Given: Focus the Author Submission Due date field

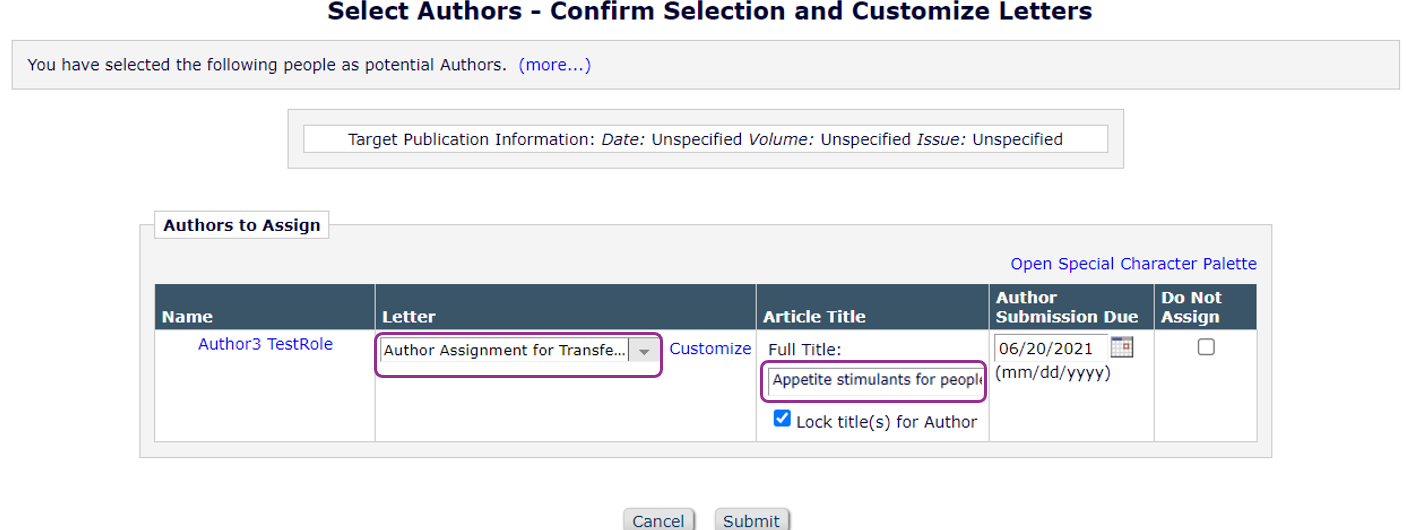Looking at the screenshot, I should pyautogui.click(x=1050, y=348).
